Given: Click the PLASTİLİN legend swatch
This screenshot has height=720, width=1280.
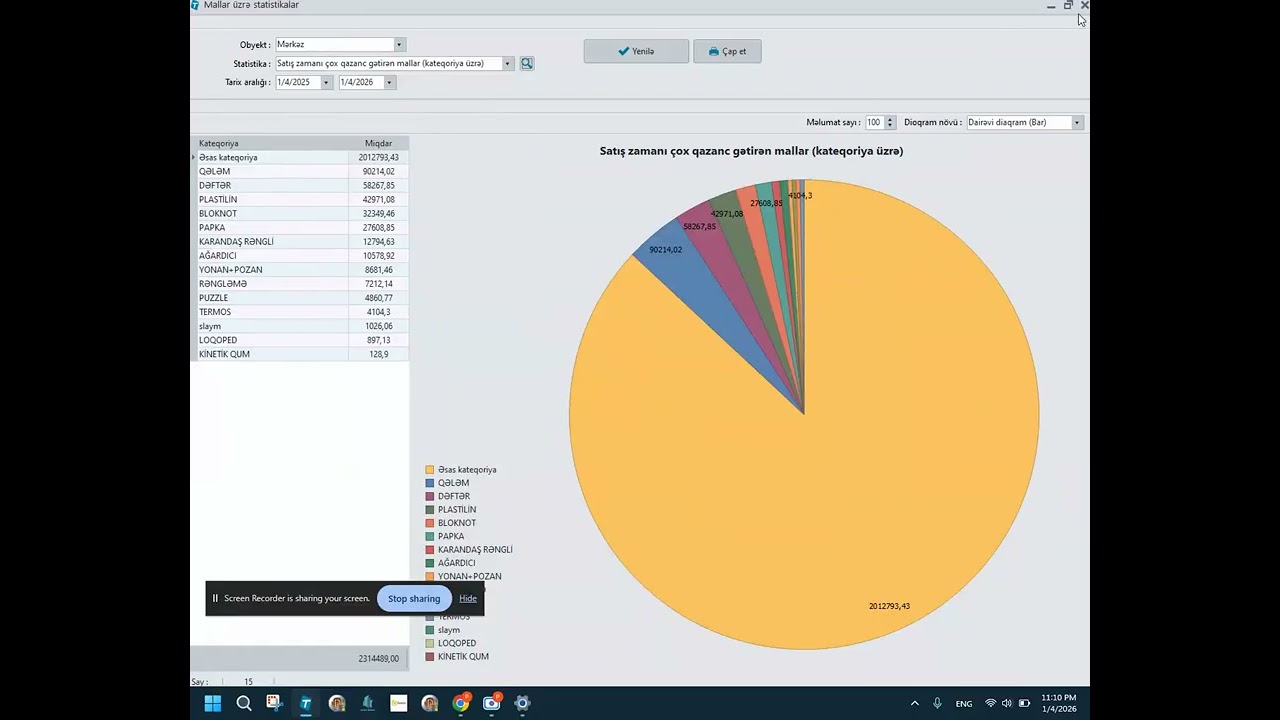Looking at the screenshot, I should pyautogui.click(x=430, y=509).
